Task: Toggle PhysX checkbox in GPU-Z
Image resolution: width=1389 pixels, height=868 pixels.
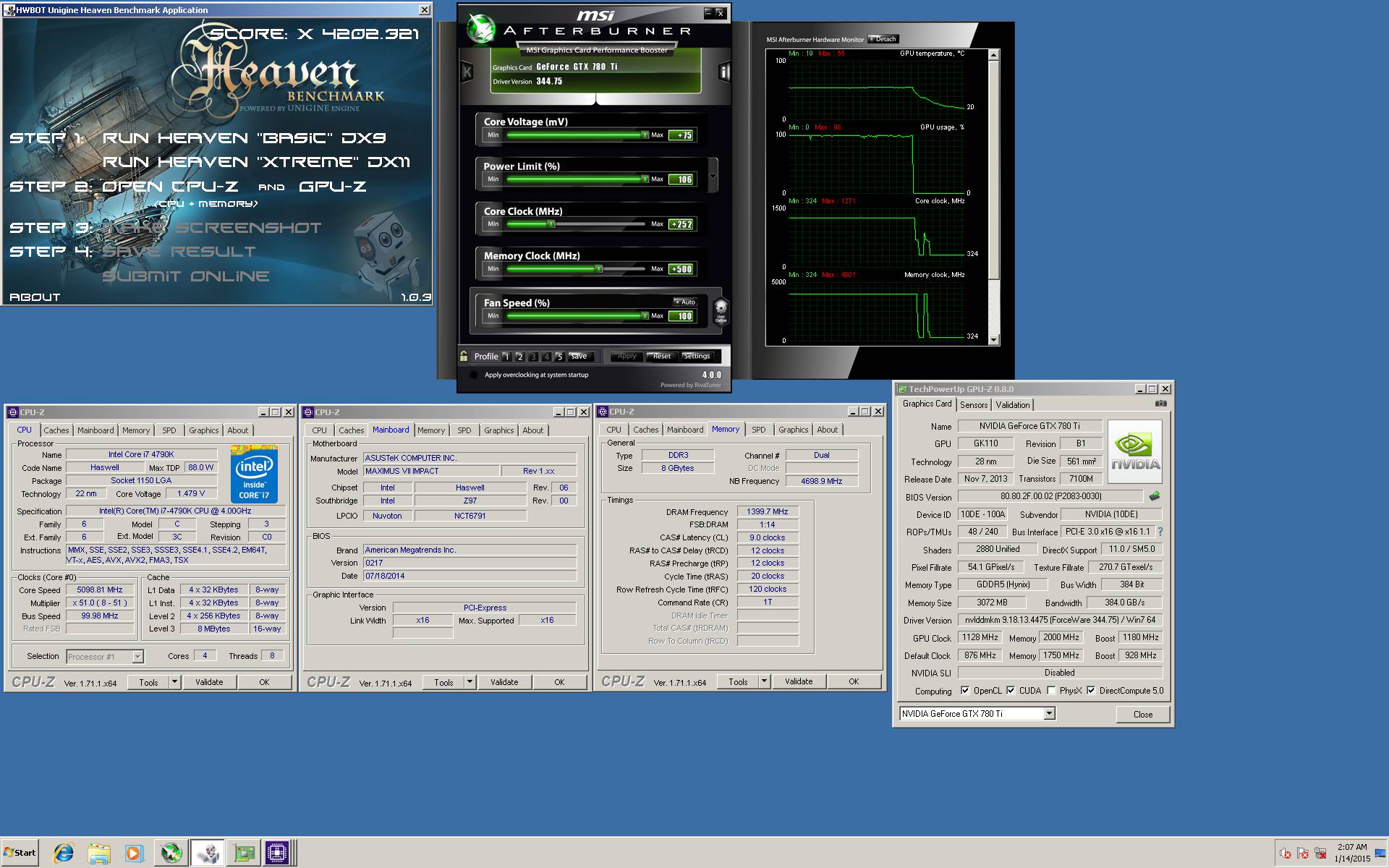Action: [x=1051, y=691]
